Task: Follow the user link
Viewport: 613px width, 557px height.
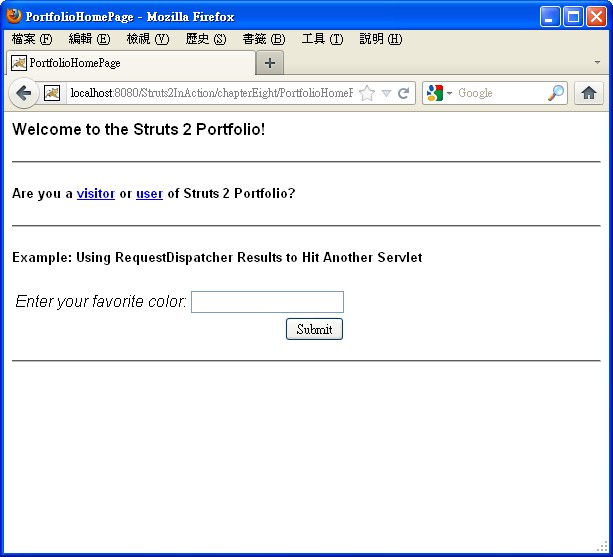Action: point(149,193)
